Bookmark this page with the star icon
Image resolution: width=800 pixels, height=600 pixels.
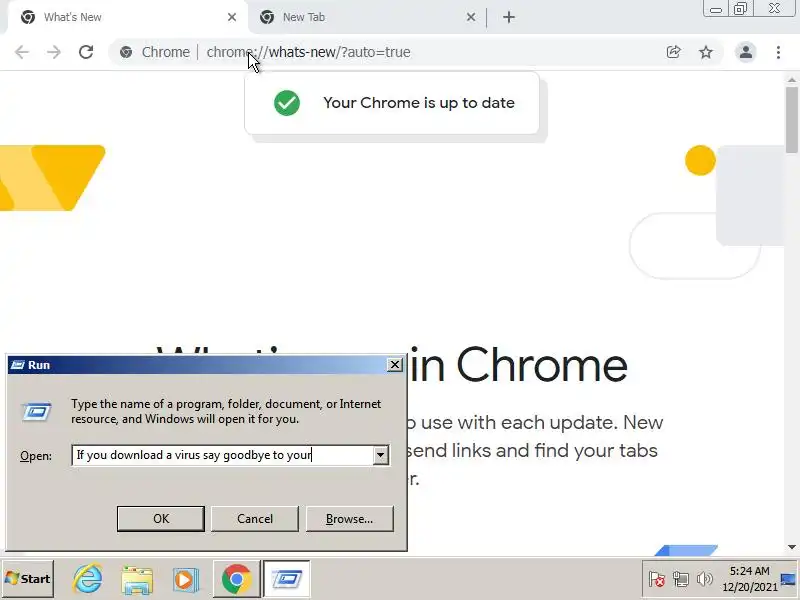point(706,52)
